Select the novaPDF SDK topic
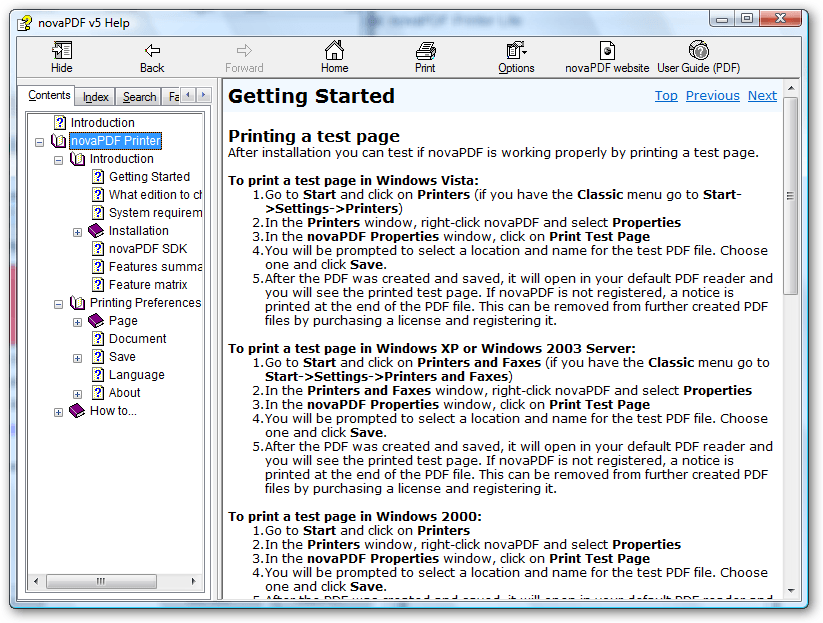This screenshot has height=623, width=823. coord(147,249)
